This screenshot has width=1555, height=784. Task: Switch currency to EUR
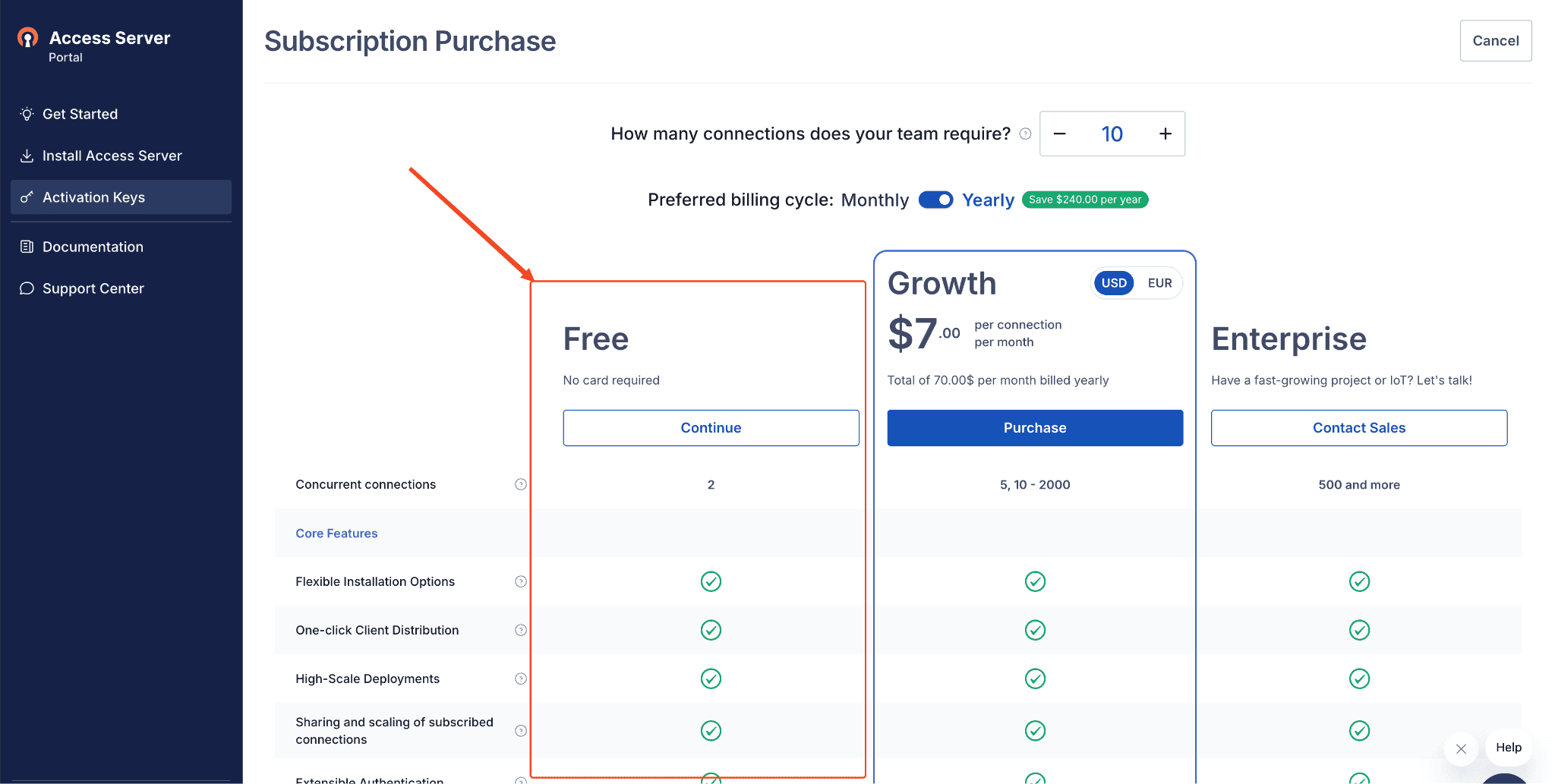tap(1159, 283)
